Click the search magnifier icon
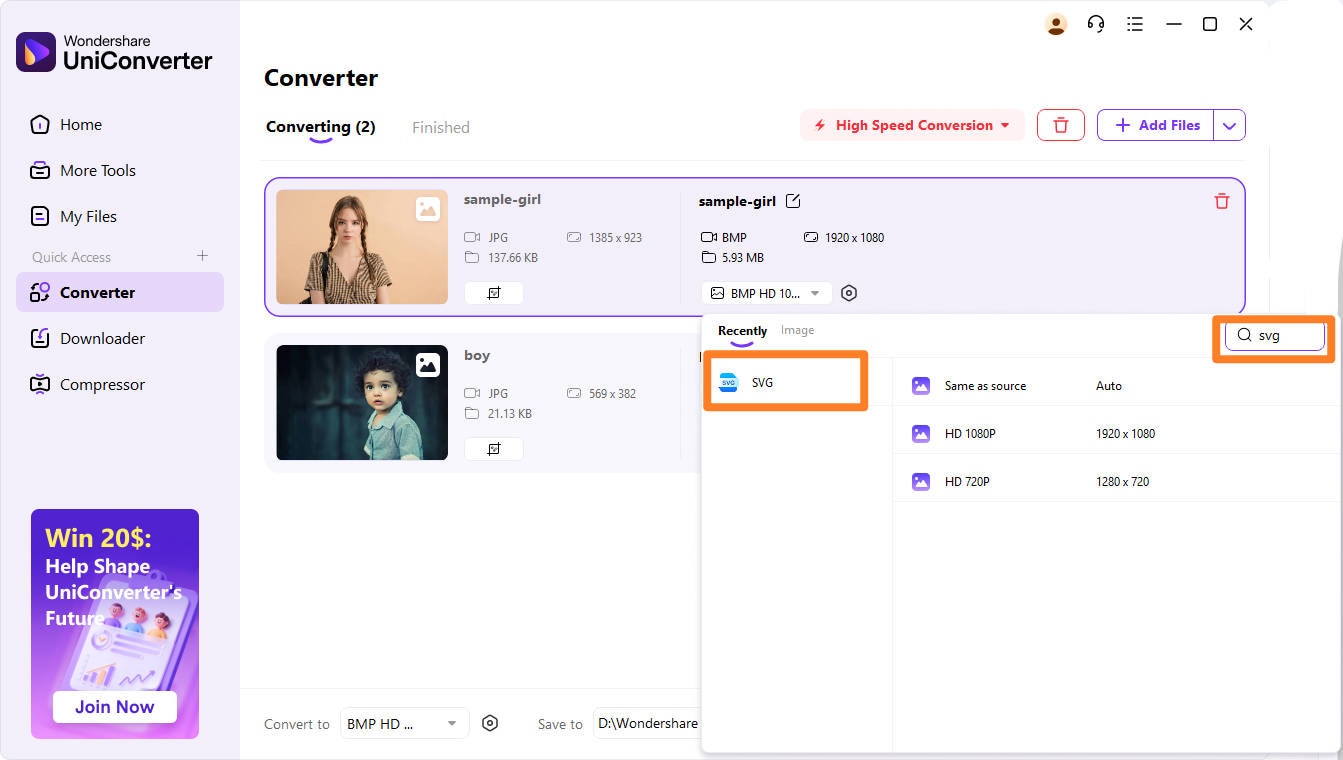 click(x=1244, y=335)
